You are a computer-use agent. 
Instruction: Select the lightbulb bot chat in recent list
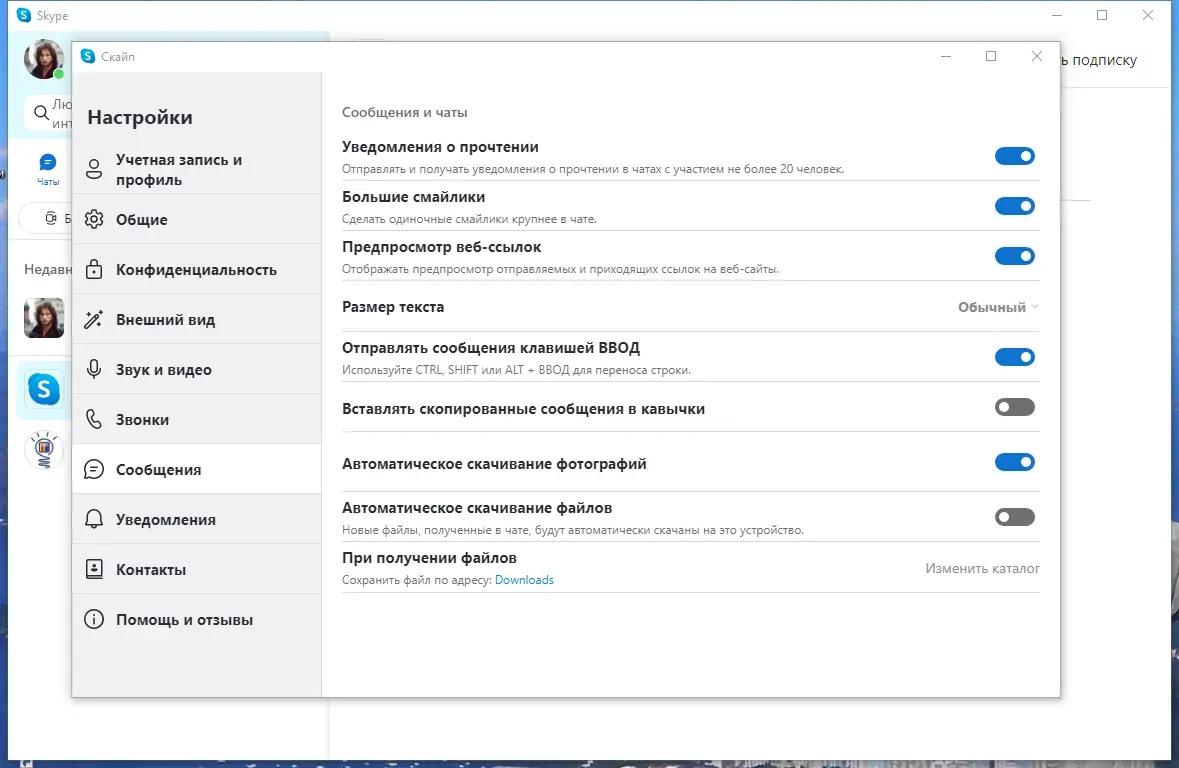[44, 449]
